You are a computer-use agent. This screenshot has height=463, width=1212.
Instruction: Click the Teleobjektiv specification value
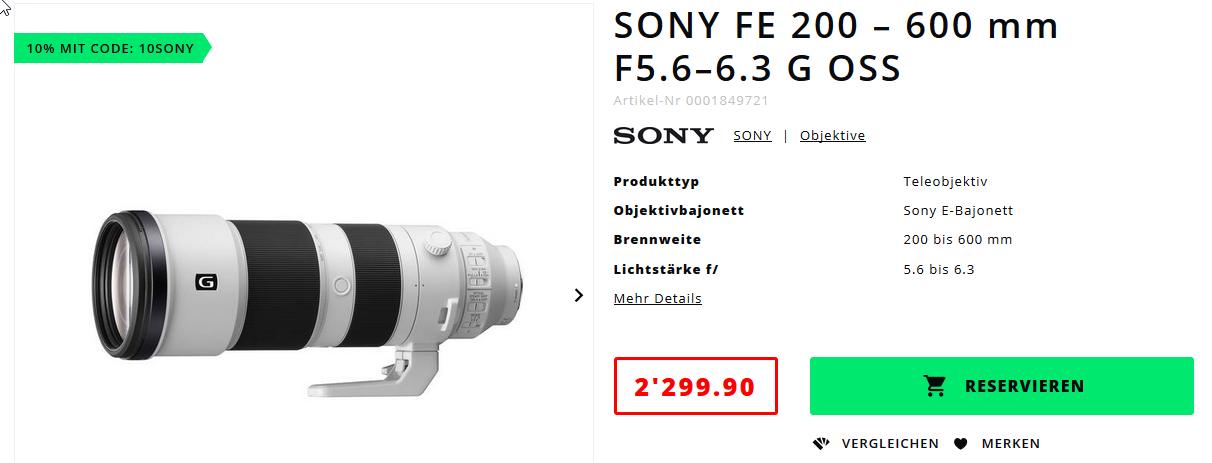(x=945, y=182)
